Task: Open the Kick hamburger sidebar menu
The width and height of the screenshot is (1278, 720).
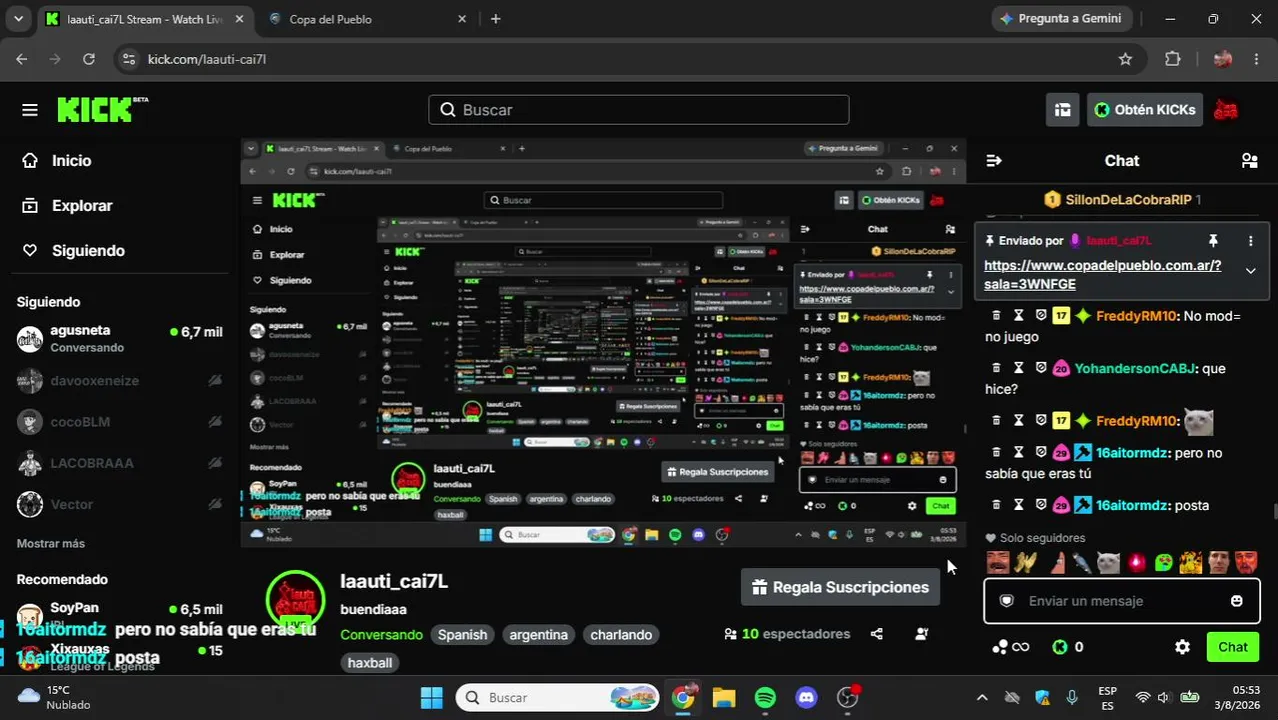Action: pyautogui.click(x=30, y=110)
